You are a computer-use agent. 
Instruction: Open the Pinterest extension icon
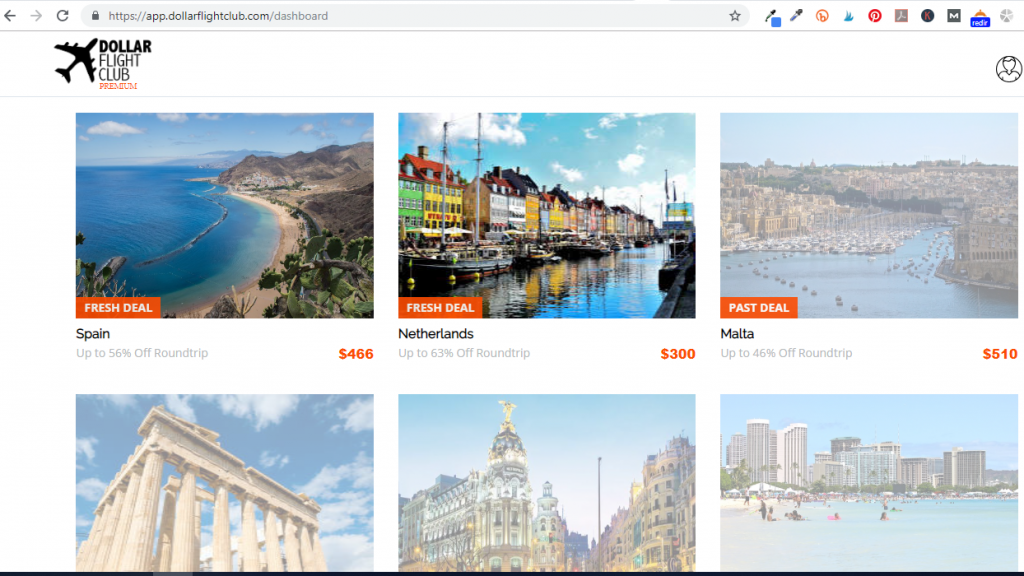(875, 16)
